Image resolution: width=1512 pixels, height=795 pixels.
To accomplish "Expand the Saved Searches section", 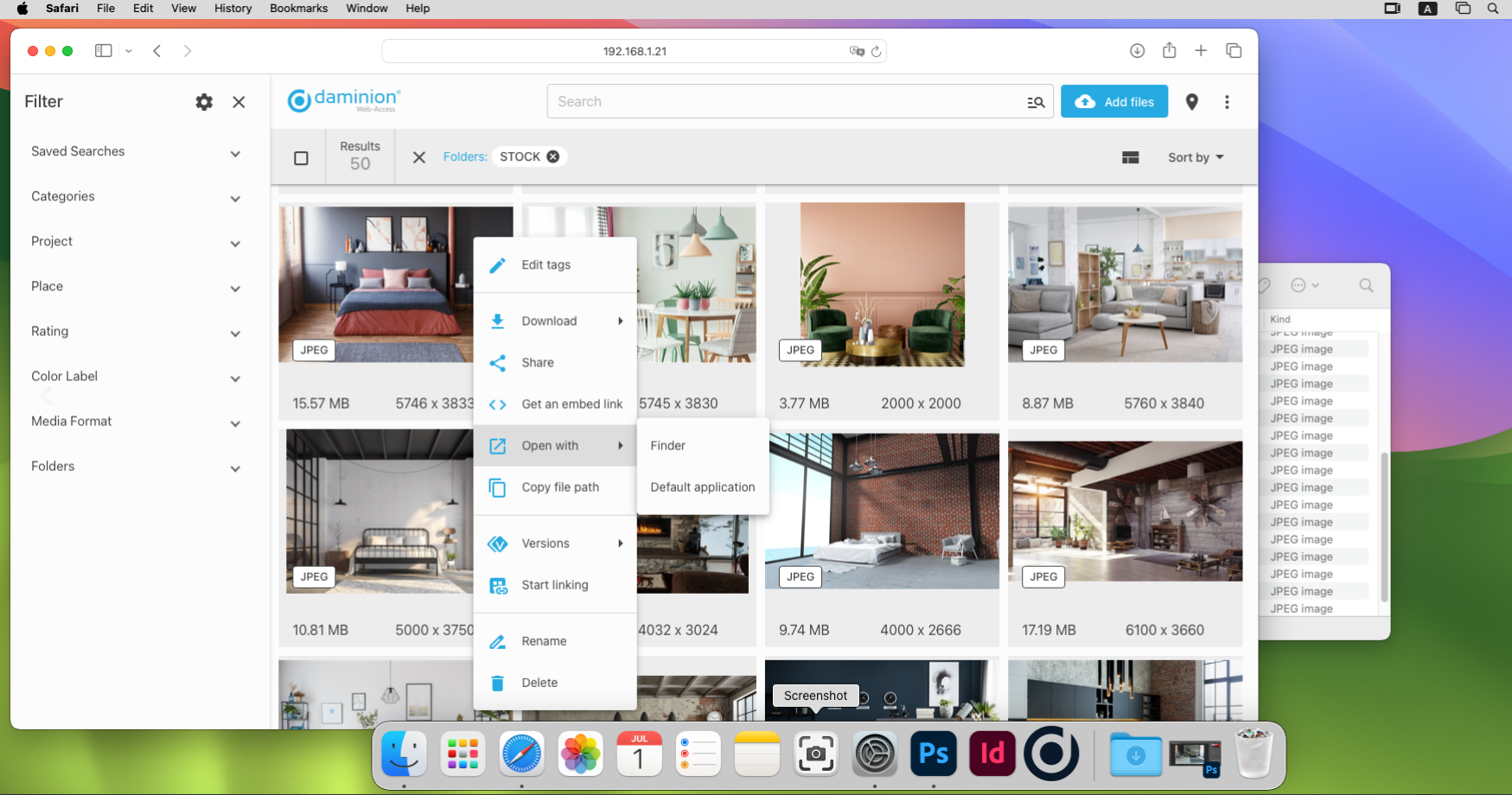I will click(235, 154).
